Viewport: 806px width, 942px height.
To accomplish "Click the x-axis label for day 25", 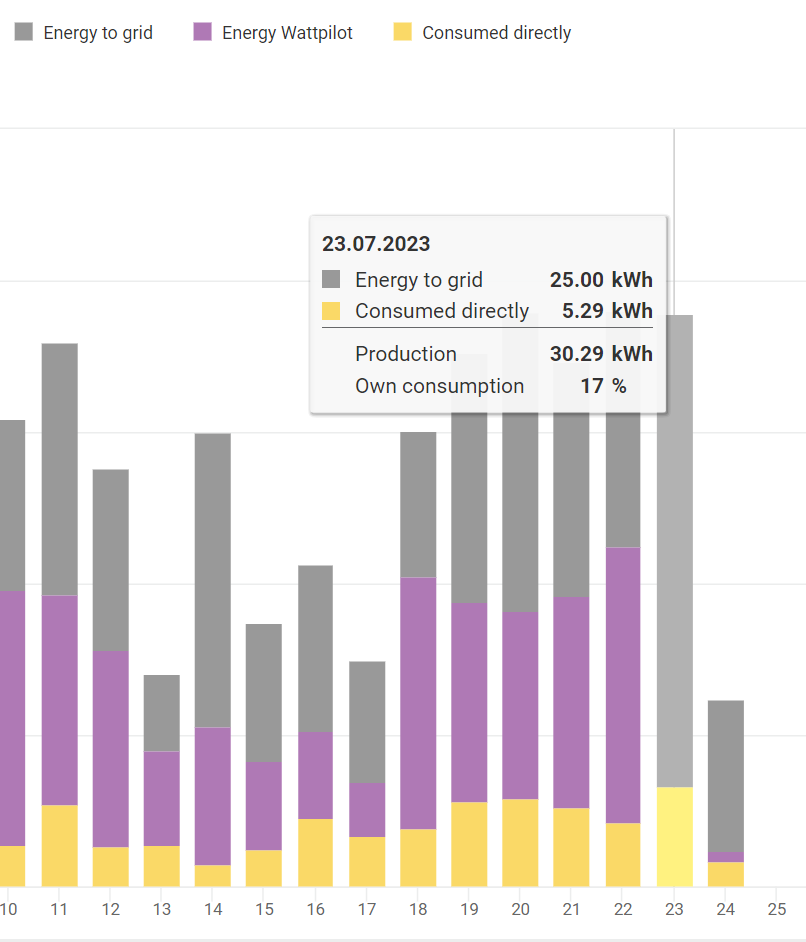I will click(x=776, y=910).
